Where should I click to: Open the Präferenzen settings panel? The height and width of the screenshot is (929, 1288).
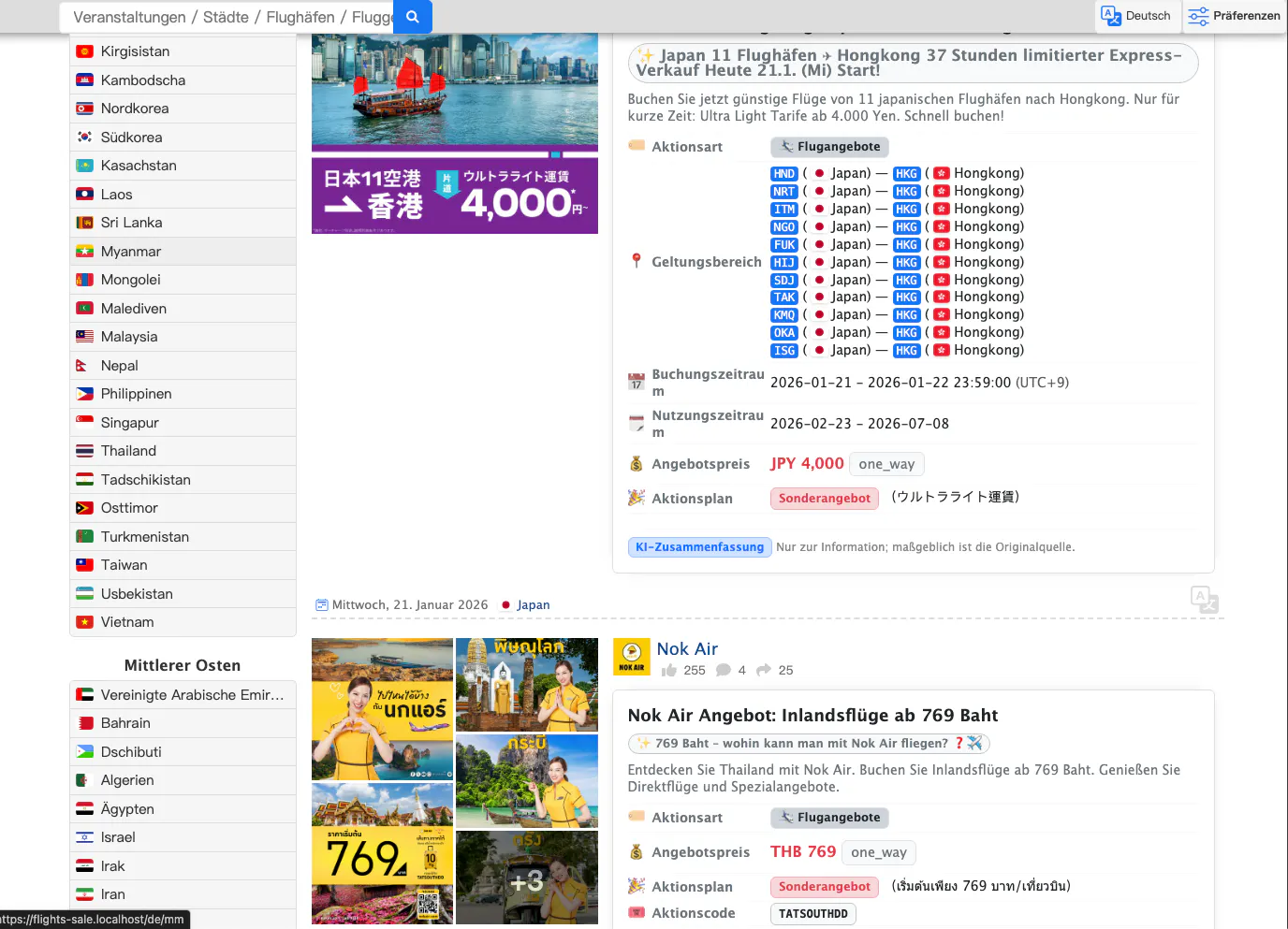[x=1234, y=16]
